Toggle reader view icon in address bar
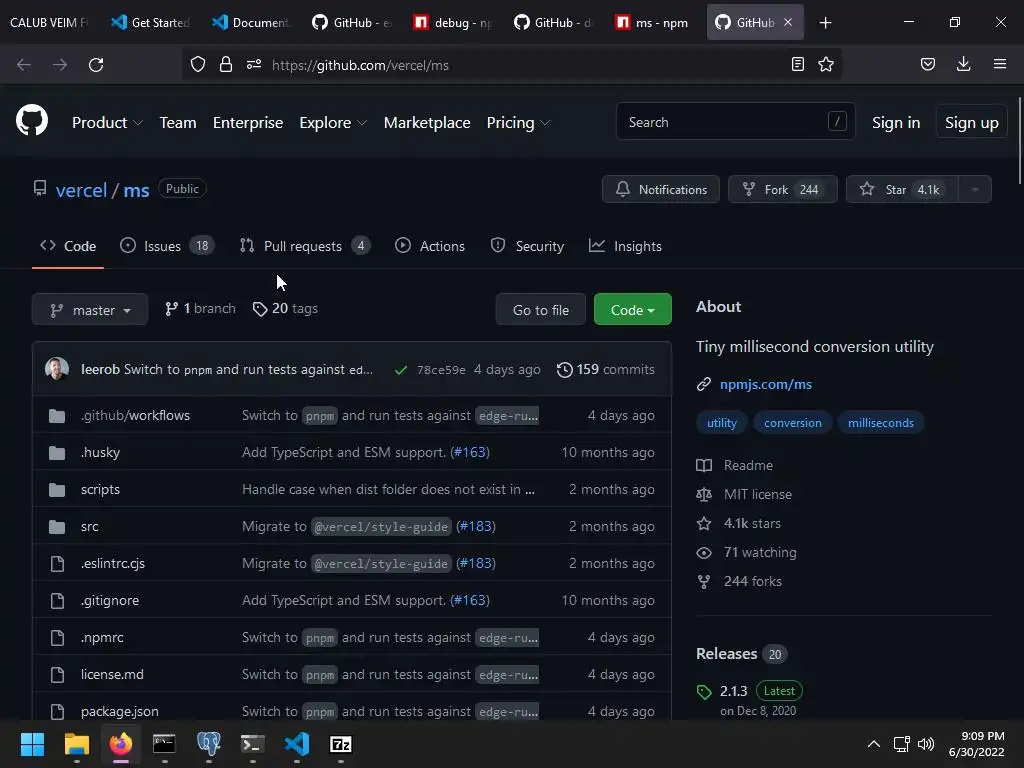Image resolution: width=1024 pixels, height=768 pixels. pyautogui.click(x=797, y=64)
